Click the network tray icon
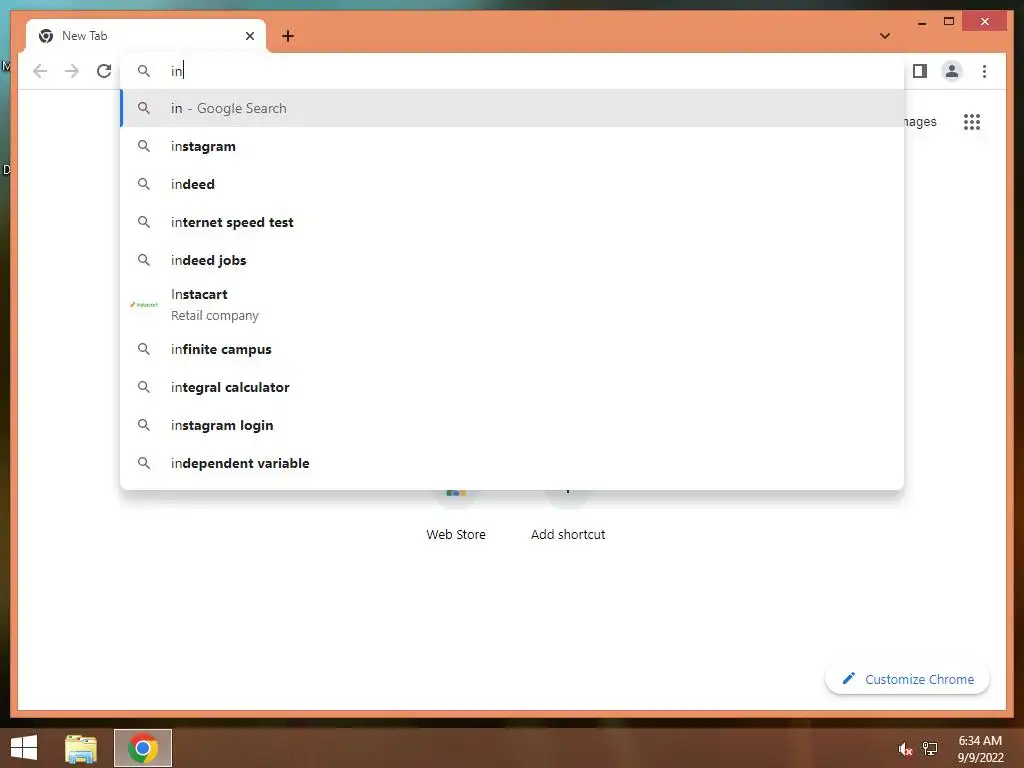The height and width of the screenshot is (768, 1024). point(930,749)
